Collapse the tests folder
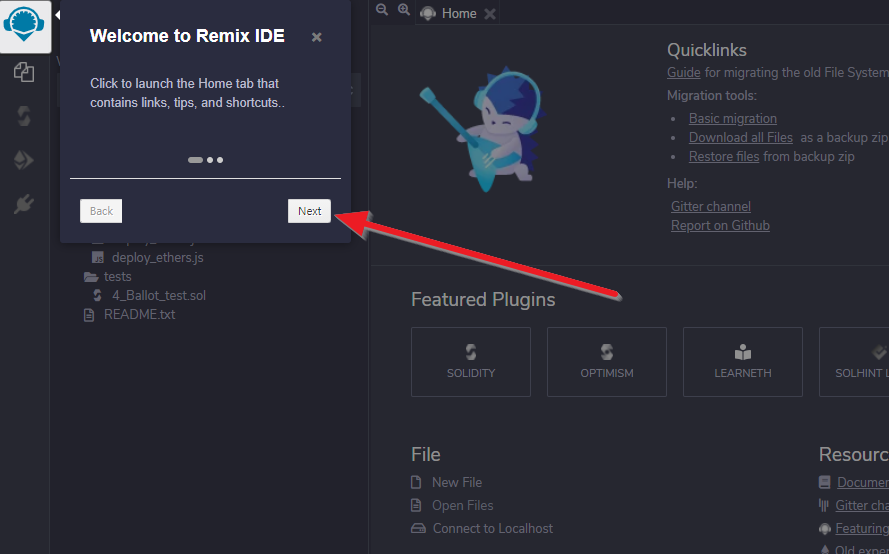 click(x=117, y=277)
